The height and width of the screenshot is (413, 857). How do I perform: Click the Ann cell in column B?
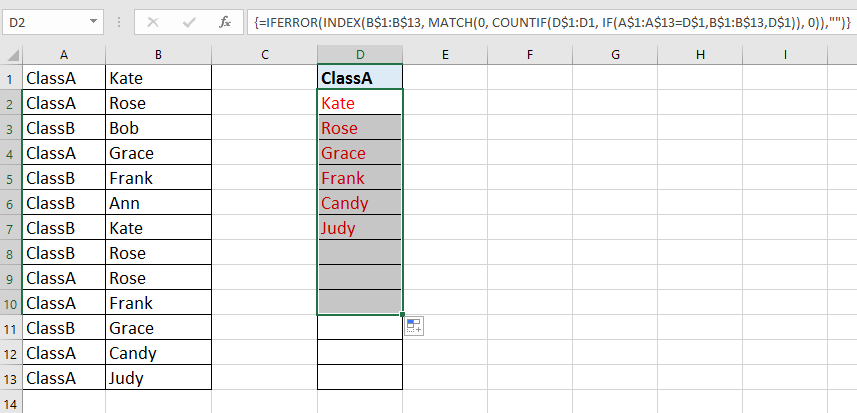[158, 203]
